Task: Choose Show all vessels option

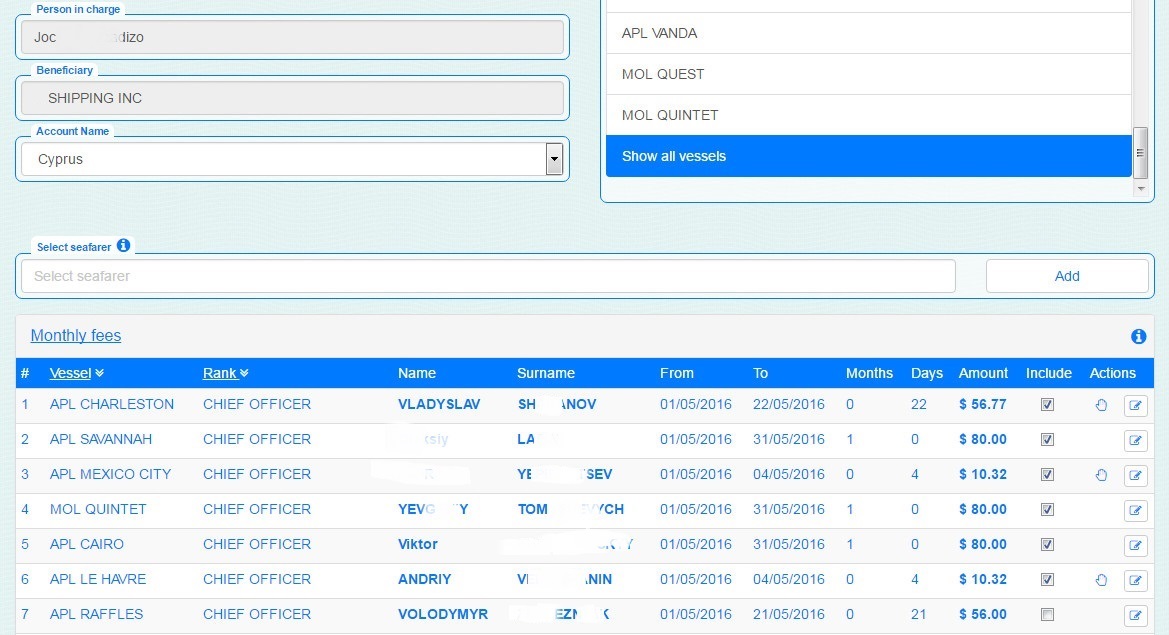Action: pyautogui.click(x=869, y=156)
